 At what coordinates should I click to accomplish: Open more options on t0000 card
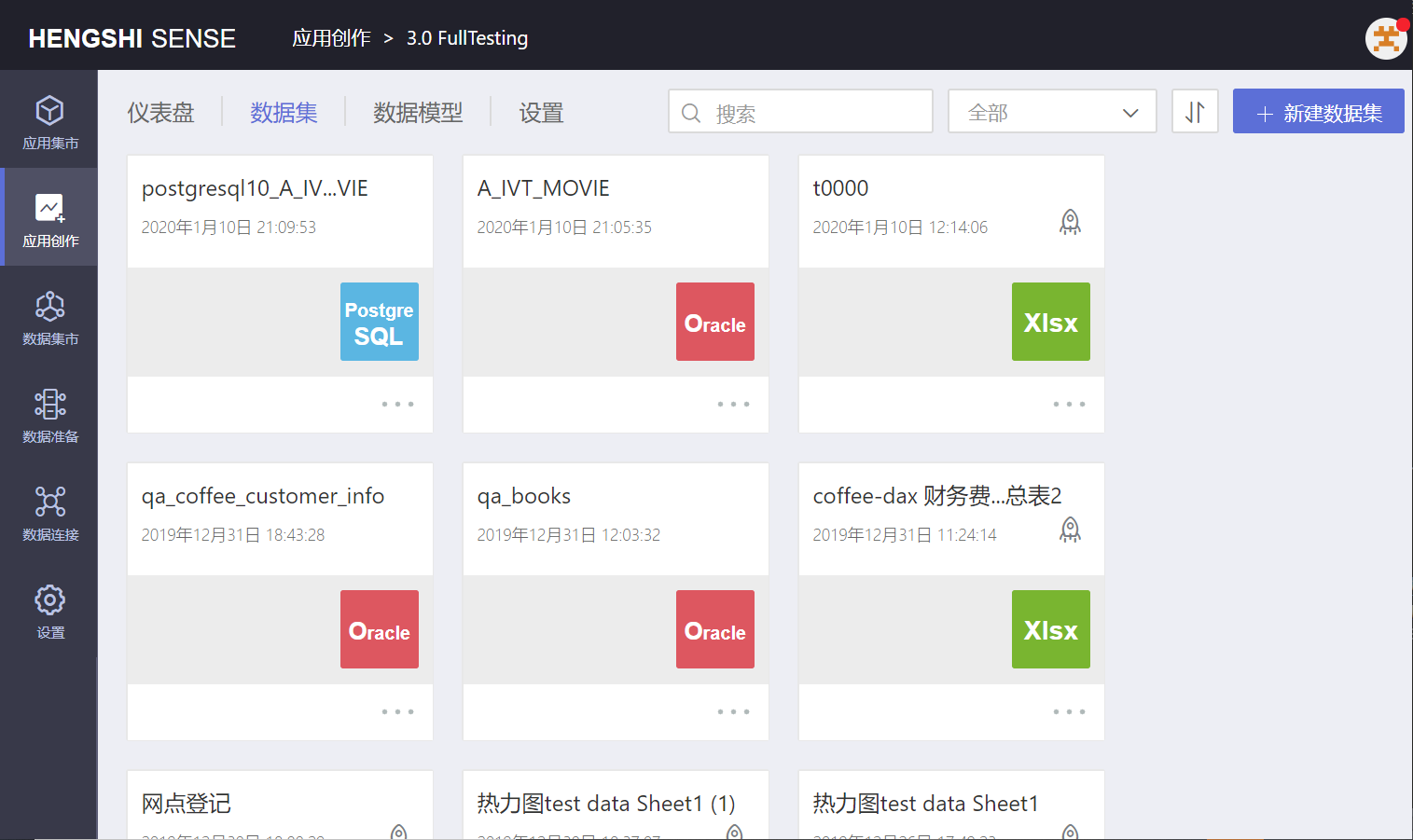coord(1069,405)
